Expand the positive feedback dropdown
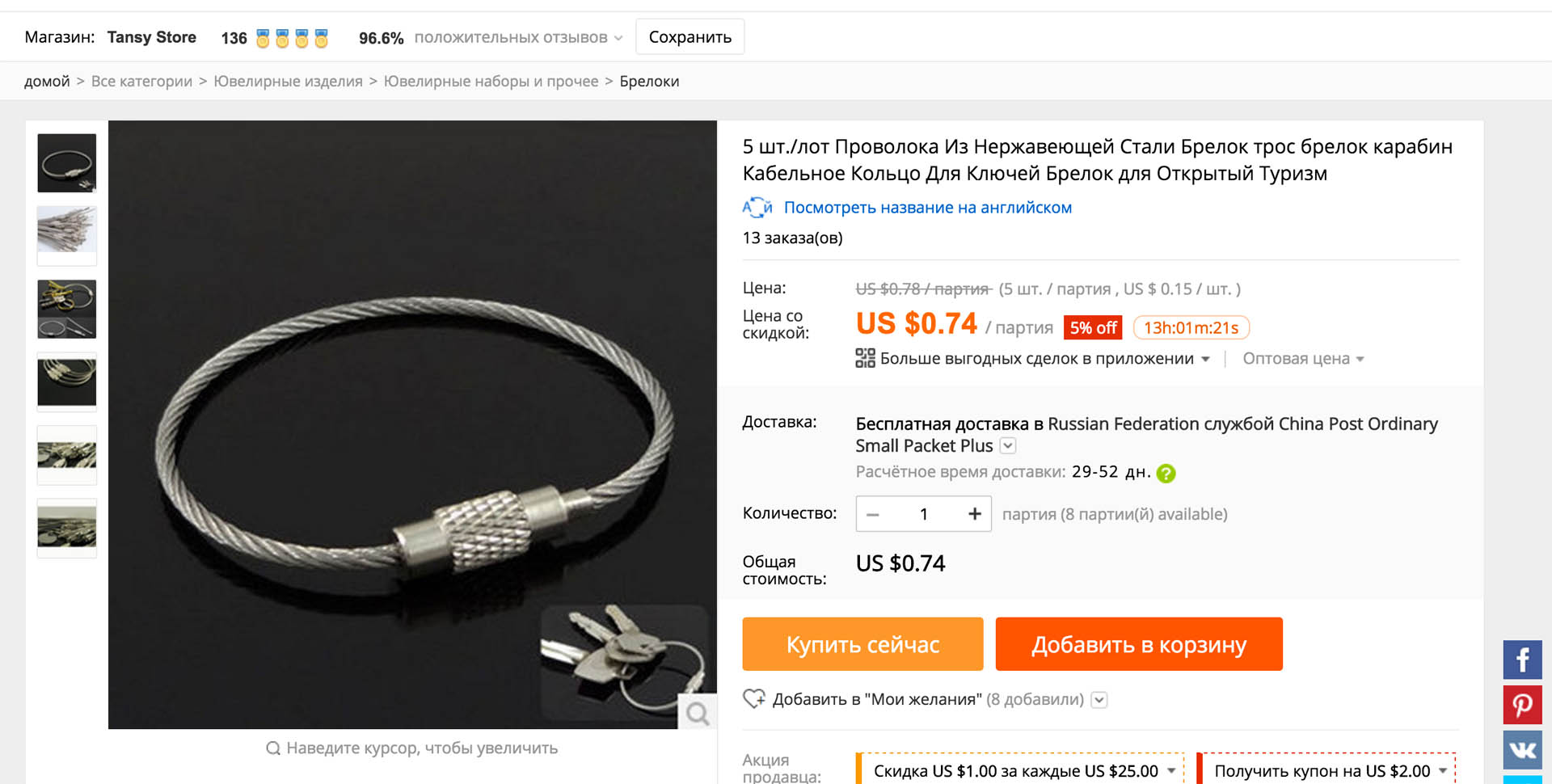The width and height of the screenshot is (1552, 784). click(x=618, y=38)
